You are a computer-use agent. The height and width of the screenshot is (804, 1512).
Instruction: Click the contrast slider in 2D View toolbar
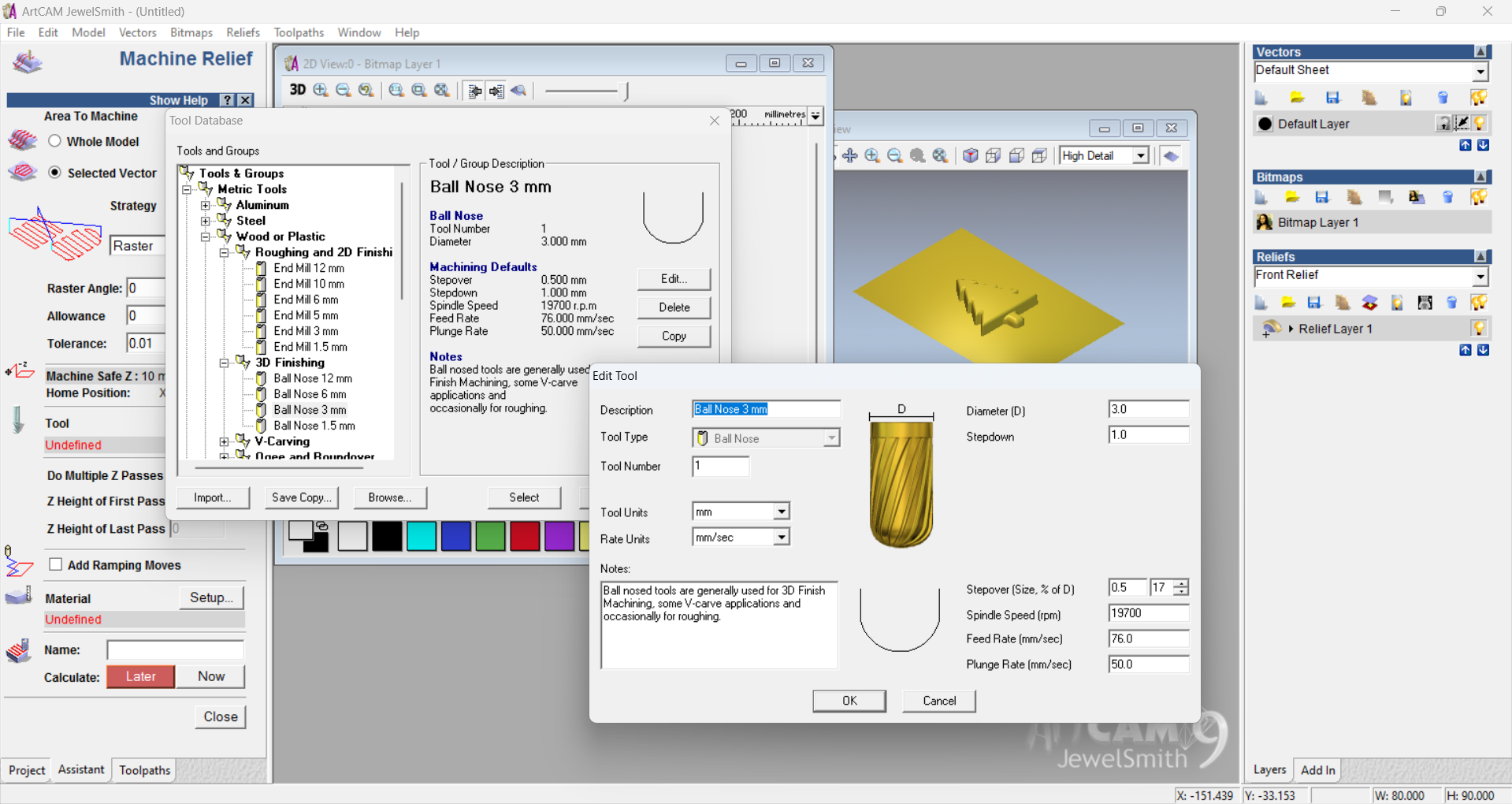(586, 91)
